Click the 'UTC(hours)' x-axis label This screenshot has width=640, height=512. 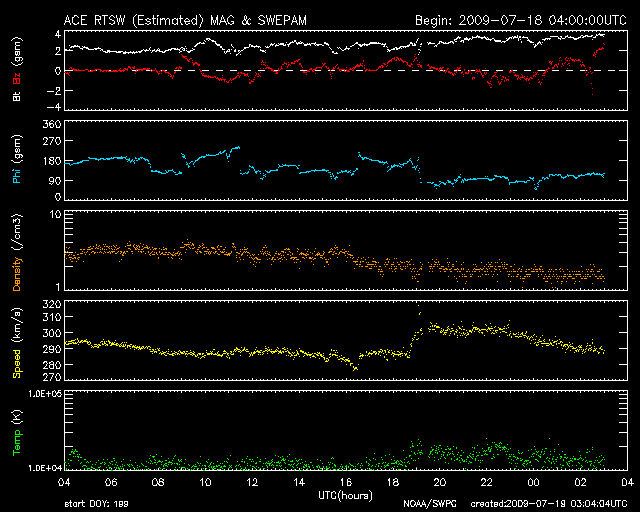click(345, 496)
